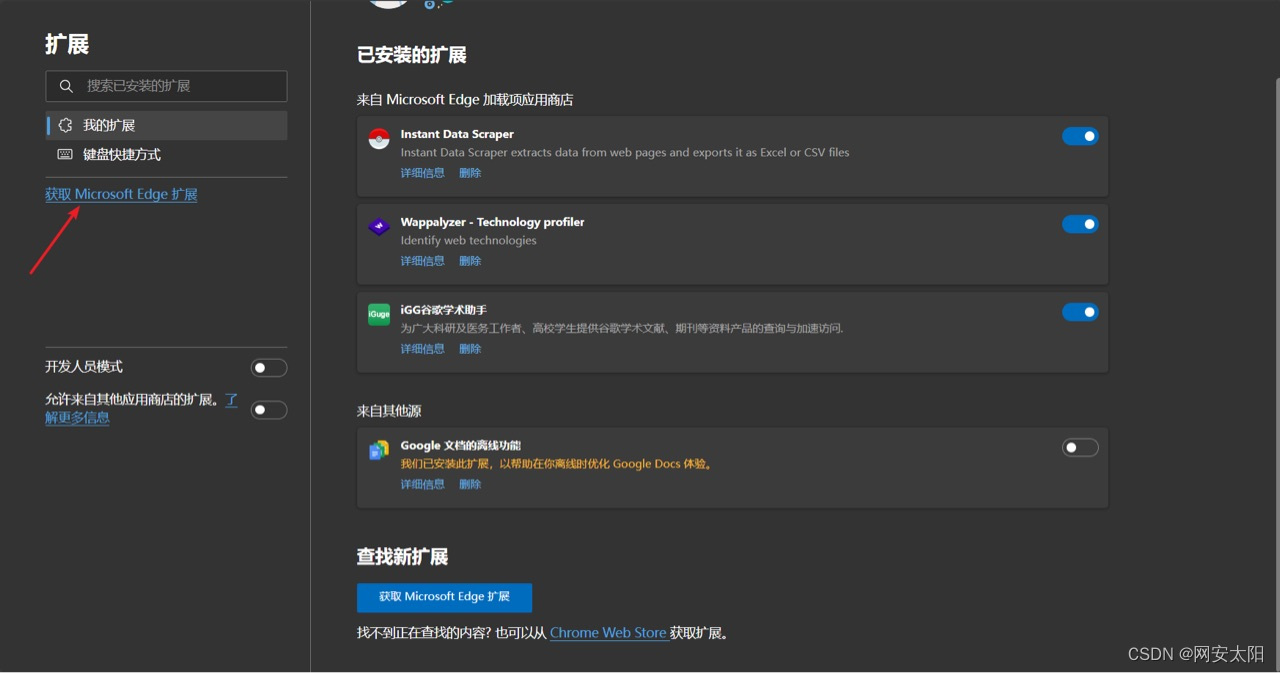
Task: Click the iGG谷歌学术助手 title text
Action: (x=444, y=310)
